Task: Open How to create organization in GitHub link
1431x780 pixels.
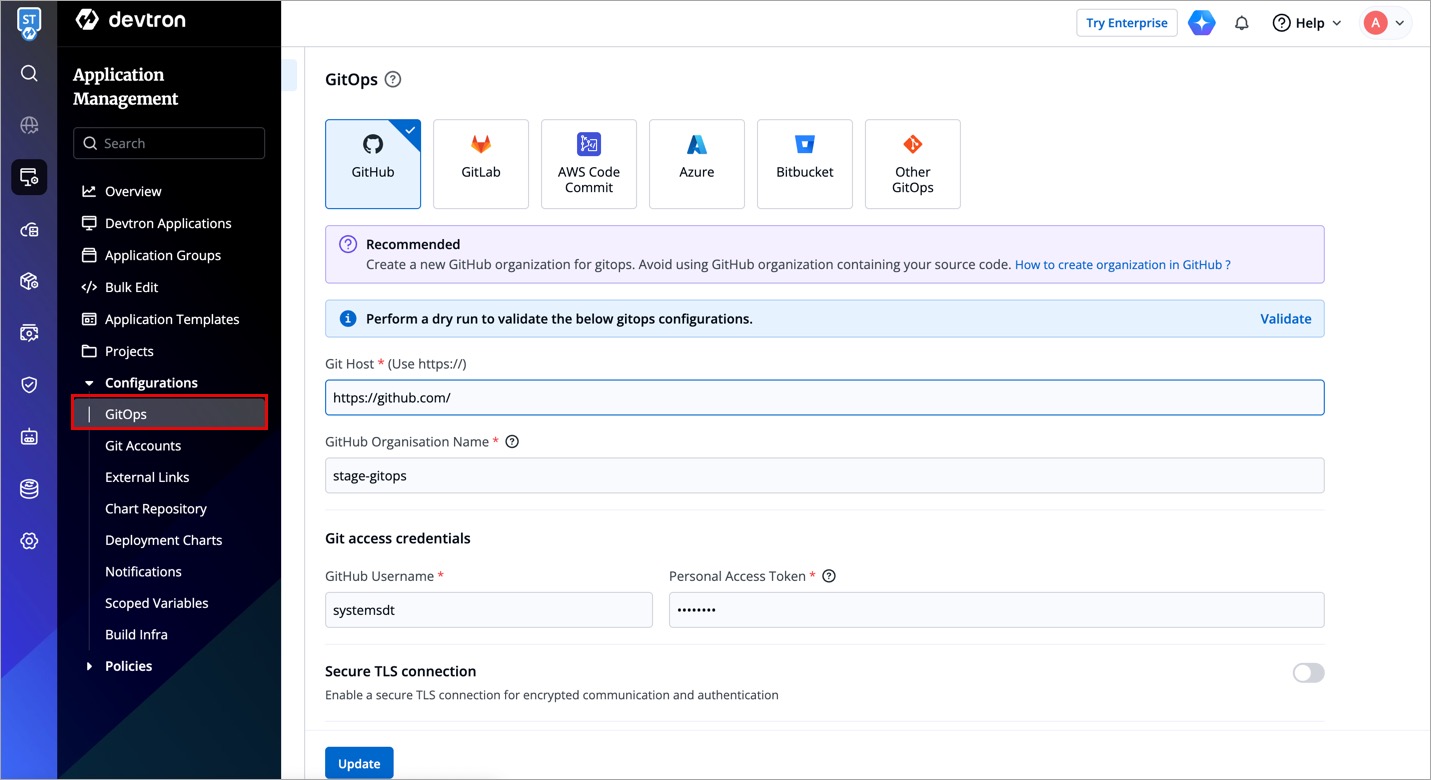Action: (1122, 265)
